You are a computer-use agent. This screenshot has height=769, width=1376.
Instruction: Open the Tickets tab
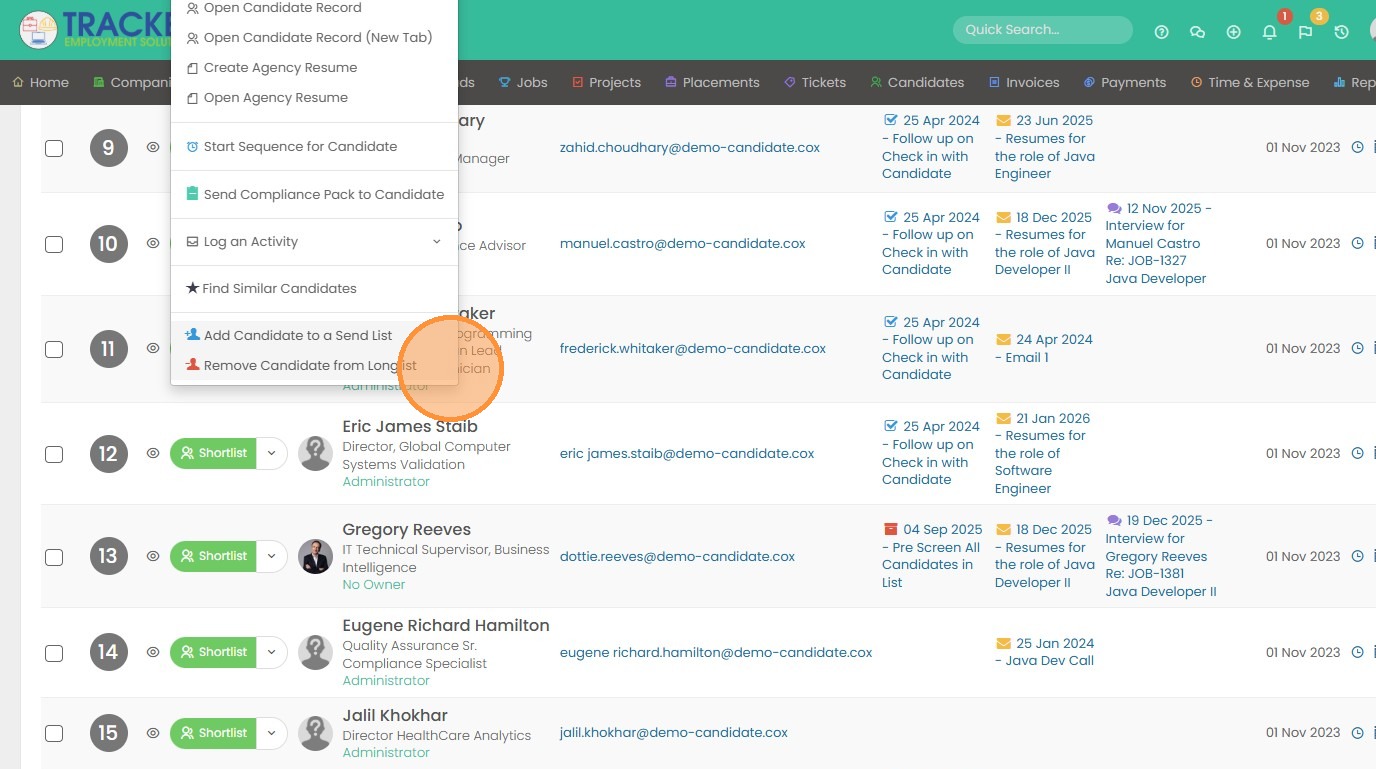pos(815,83)
